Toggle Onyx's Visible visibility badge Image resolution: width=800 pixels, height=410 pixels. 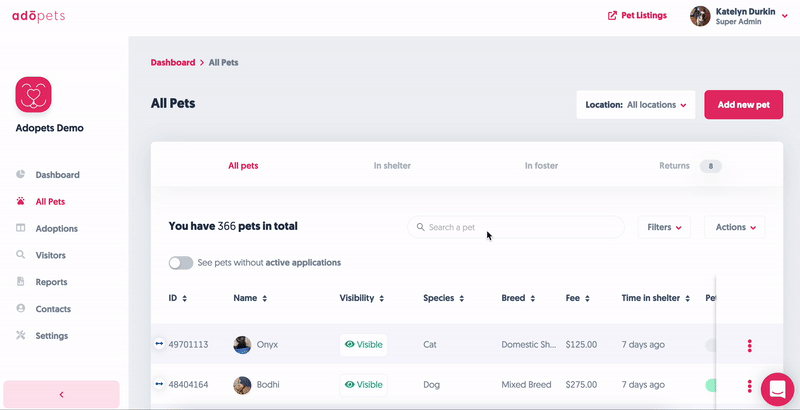point(363,345)
